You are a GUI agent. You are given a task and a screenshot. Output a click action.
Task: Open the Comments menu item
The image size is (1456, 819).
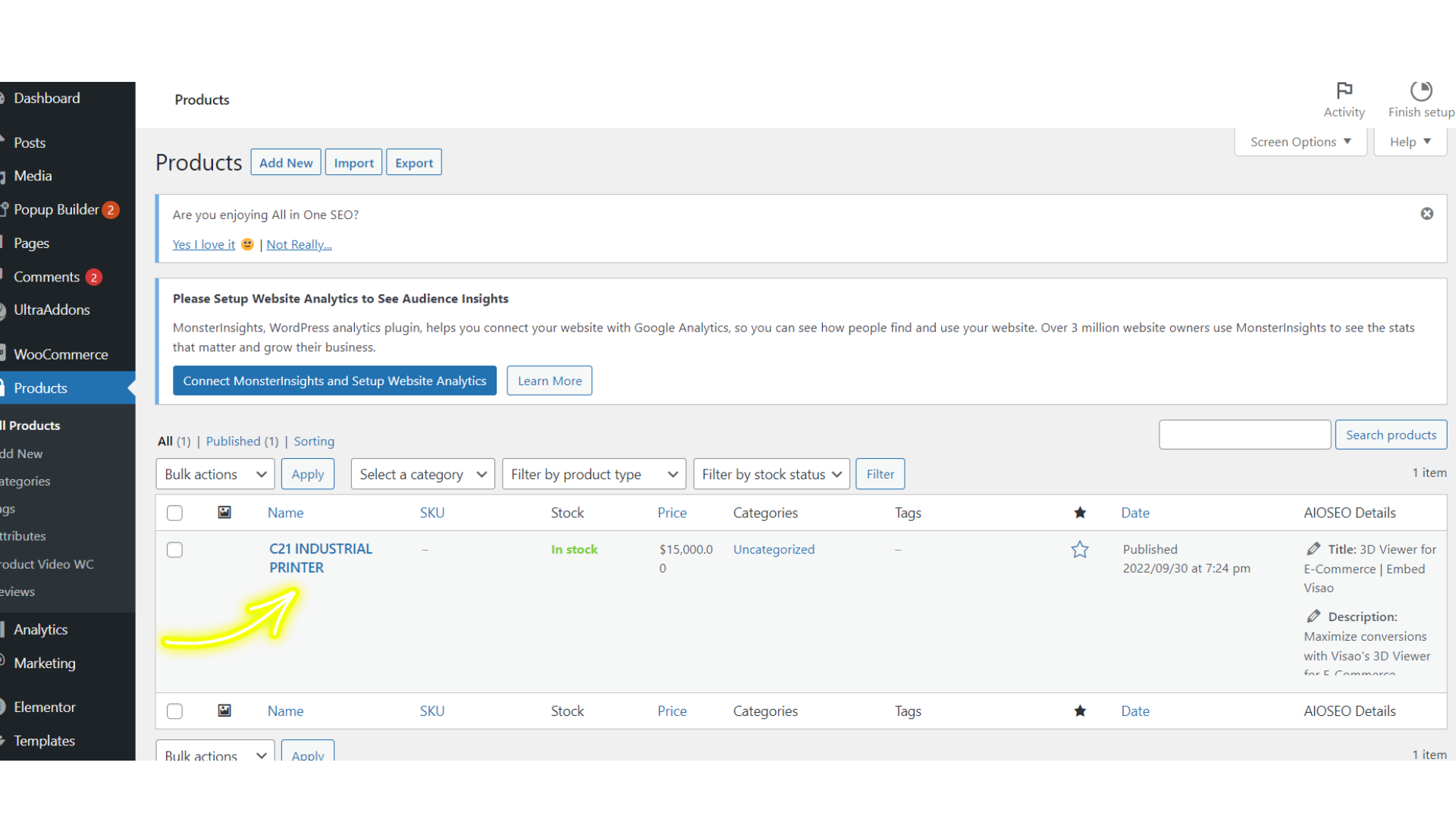[47, 277]
